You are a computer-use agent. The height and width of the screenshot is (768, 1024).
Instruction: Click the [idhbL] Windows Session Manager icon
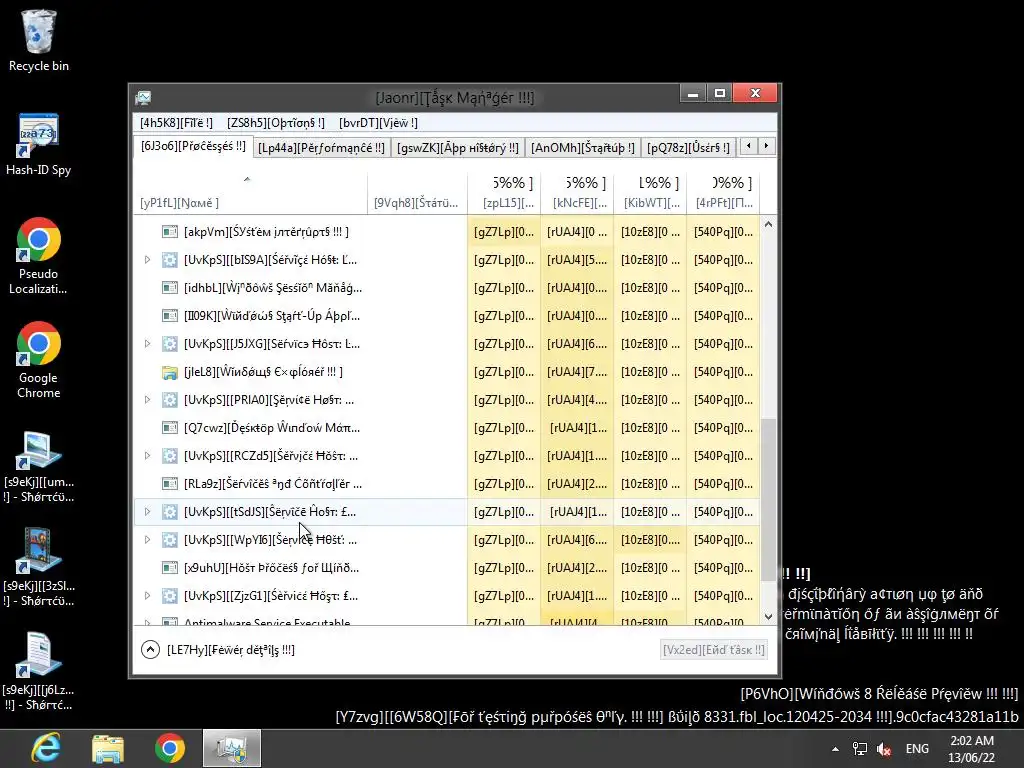point(170,288)
